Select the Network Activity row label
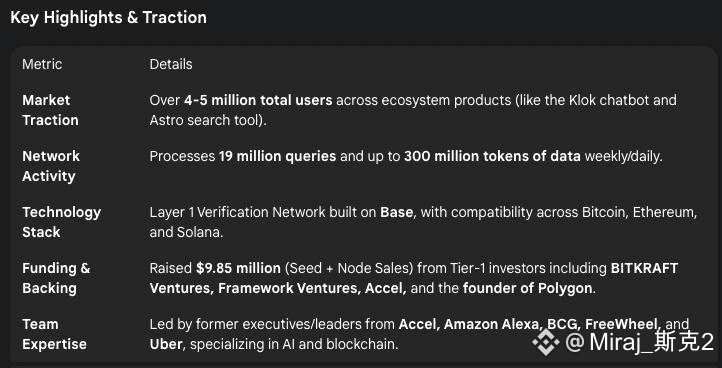The image size is (722, 368). click(x=51, y=166)
